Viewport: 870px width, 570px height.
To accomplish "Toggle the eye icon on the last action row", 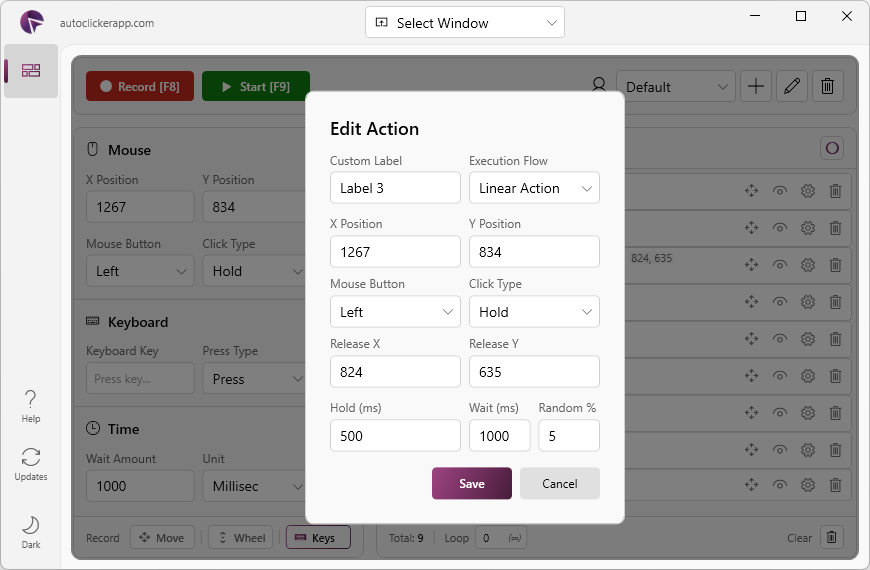I will [780, 485].
